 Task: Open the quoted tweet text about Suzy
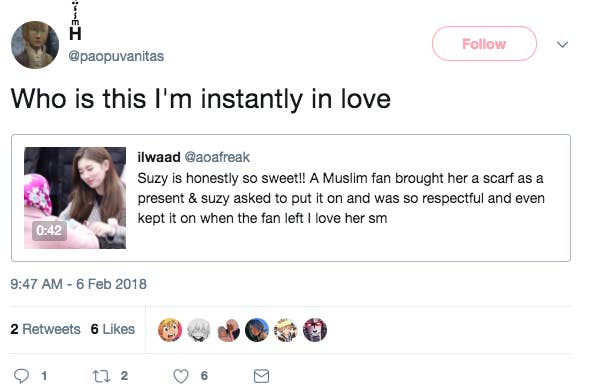pyautogui.click(x=341, y=198)
